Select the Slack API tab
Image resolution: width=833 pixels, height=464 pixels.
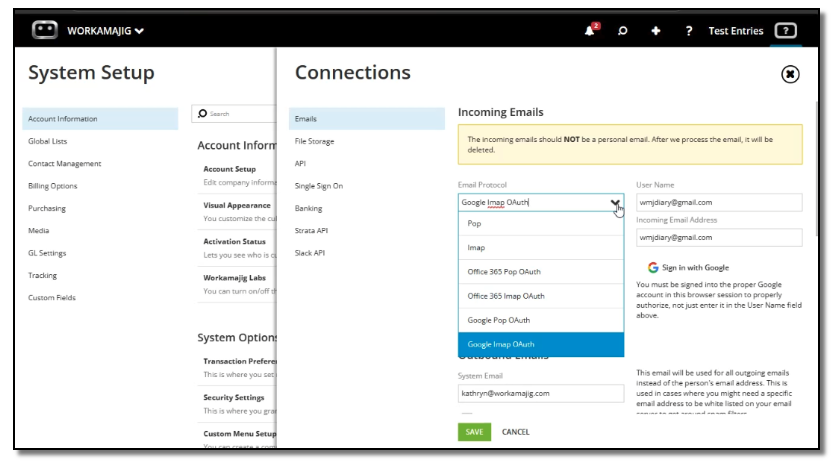point(310,252)
